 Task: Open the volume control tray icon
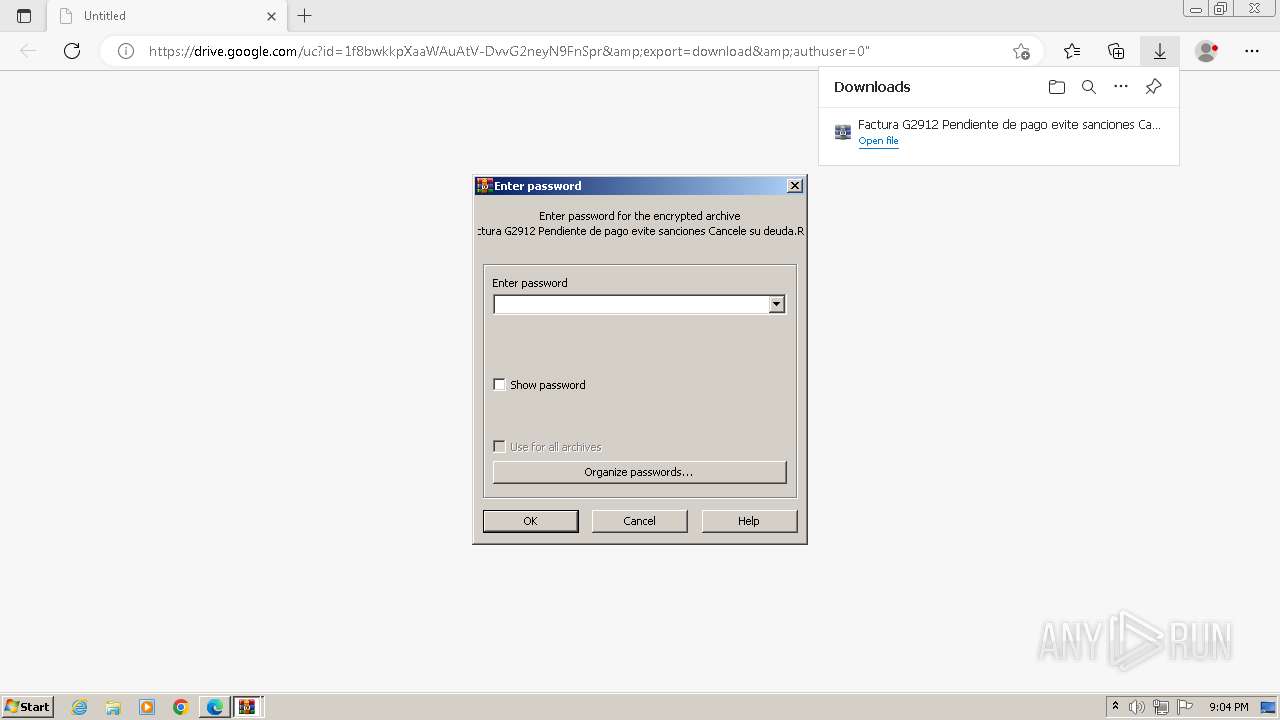tap(1137, 707)
